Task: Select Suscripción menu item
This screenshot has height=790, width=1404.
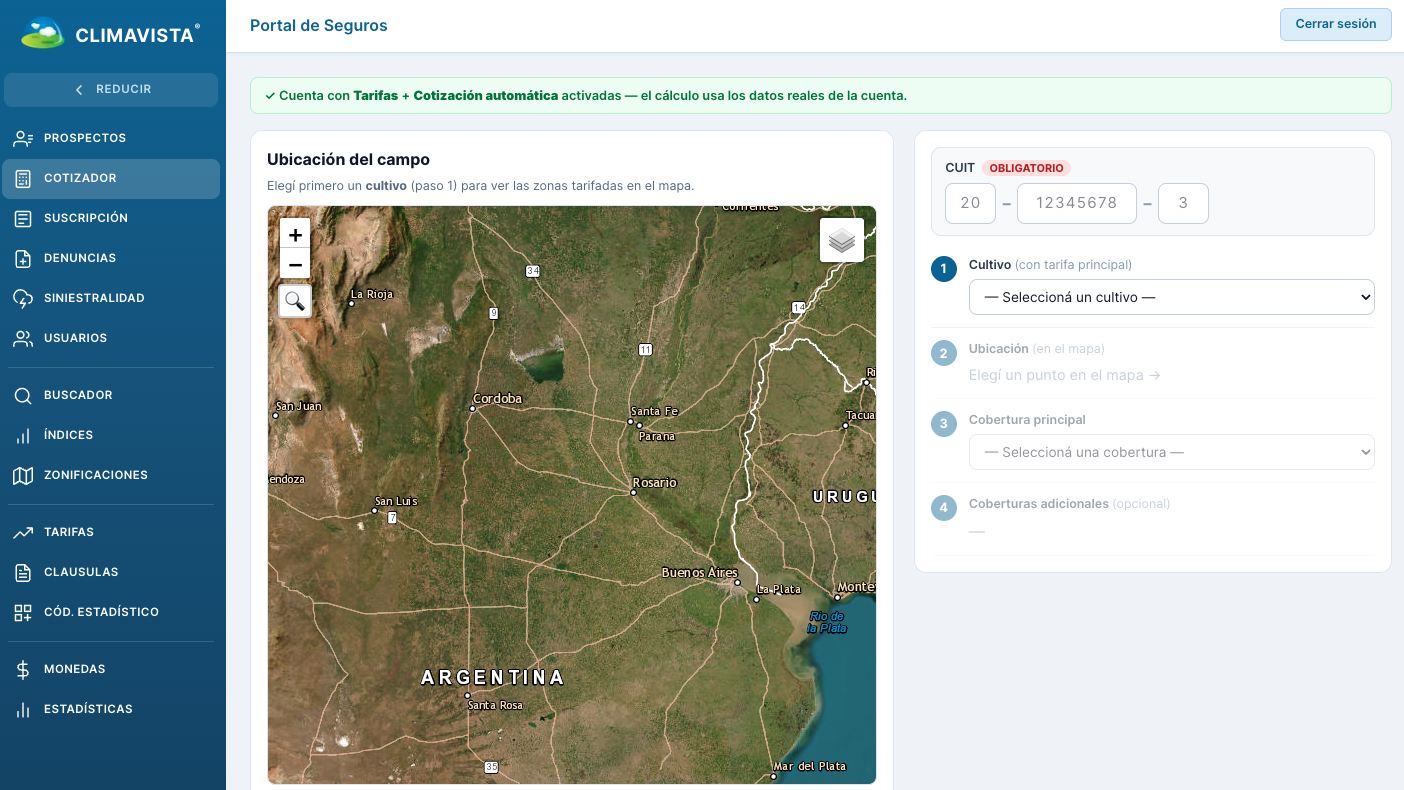Action: [111, 218]
